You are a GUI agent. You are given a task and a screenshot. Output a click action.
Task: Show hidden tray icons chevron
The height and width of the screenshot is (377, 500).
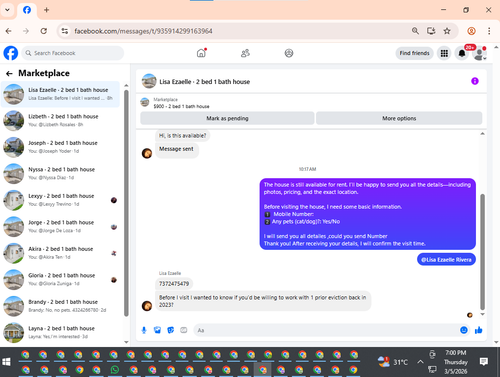(420, 362)
